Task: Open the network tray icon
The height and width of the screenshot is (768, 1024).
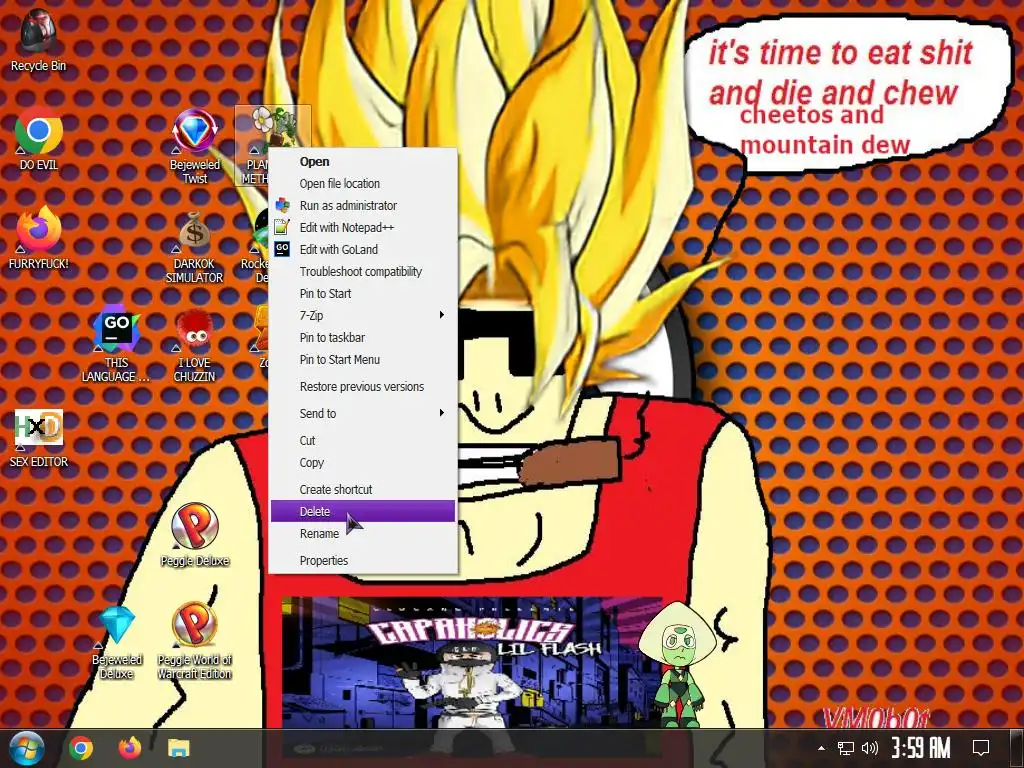Action: pyautogui.click(x=846, y=748)
